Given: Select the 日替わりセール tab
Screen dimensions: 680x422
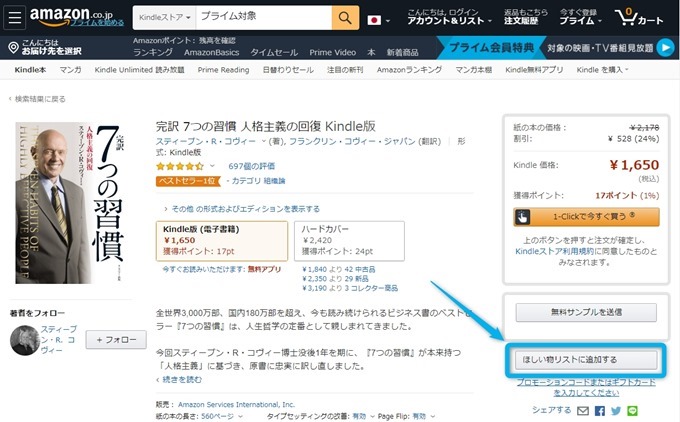Looking at the screenshot, I should click(x=288, y=70).
